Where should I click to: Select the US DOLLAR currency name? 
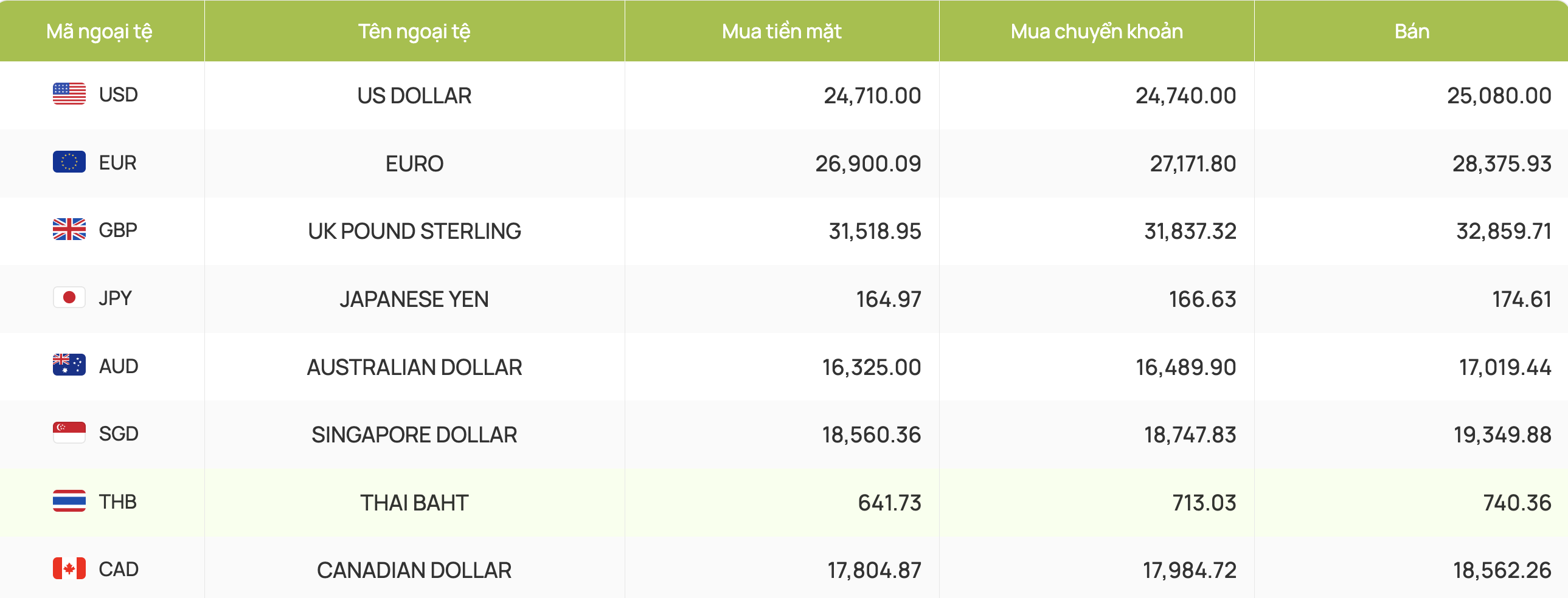[x=414, y=95]
